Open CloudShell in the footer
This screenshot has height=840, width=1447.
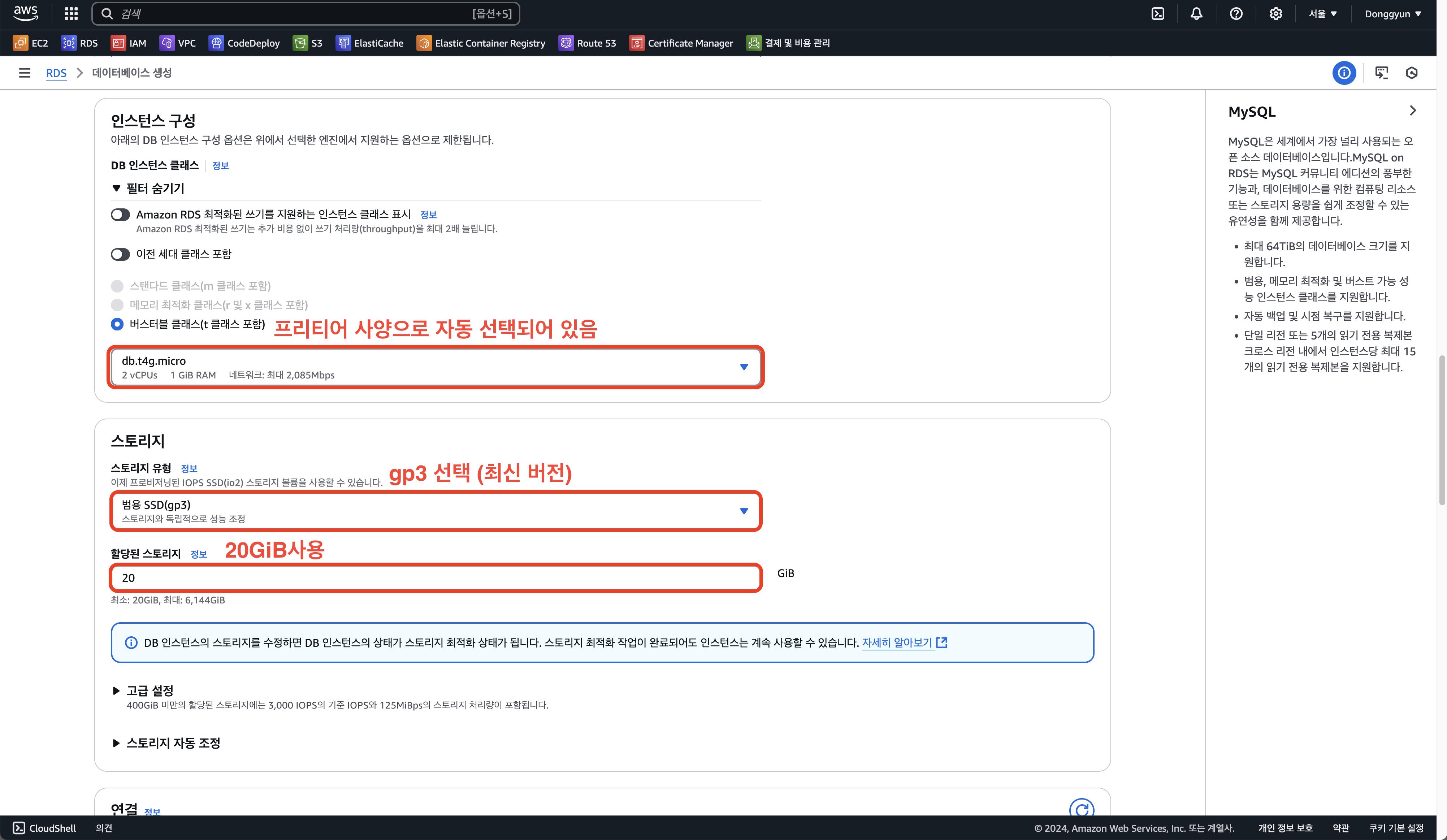[x=45, y=828]
